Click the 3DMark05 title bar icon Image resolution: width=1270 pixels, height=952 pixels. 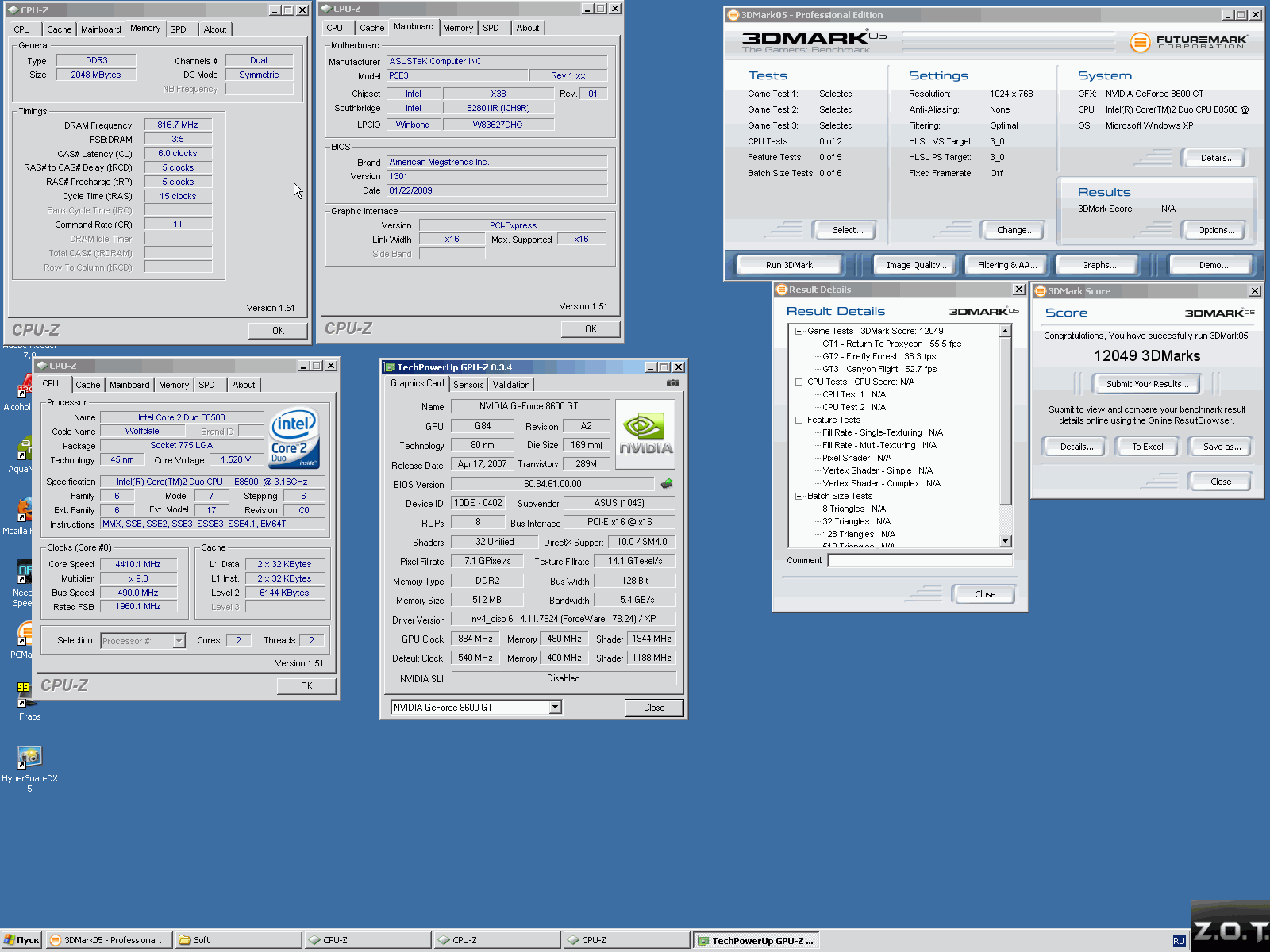tap(733, 15)
